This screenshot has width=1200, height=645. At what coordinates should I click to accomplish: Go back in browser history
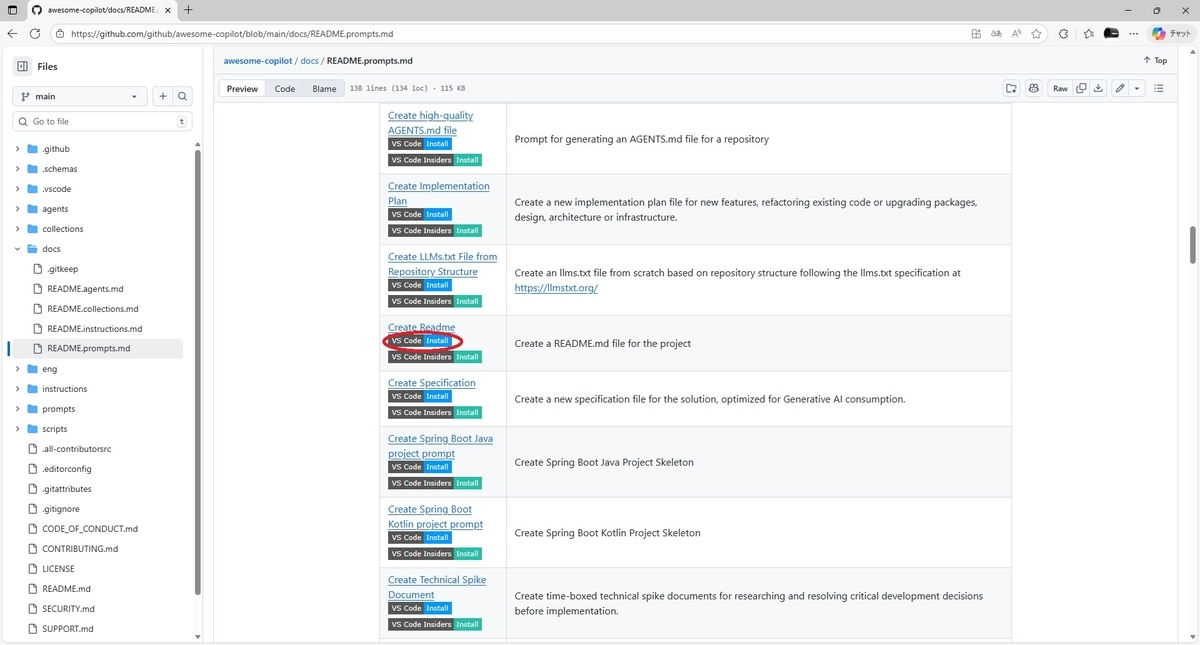(x=13, y=33)
